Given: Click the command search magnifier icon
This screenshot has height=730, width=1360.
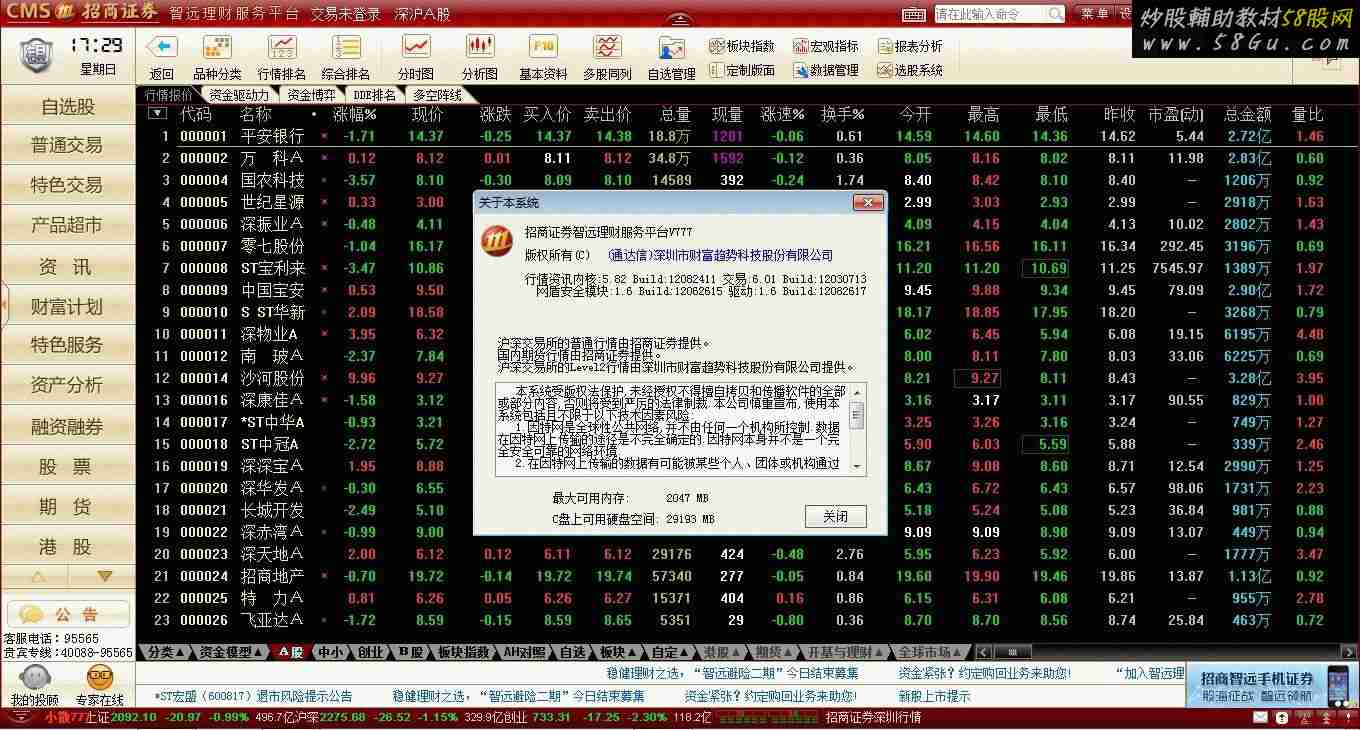Looking at the screenshot, I should coord(1056,14).
